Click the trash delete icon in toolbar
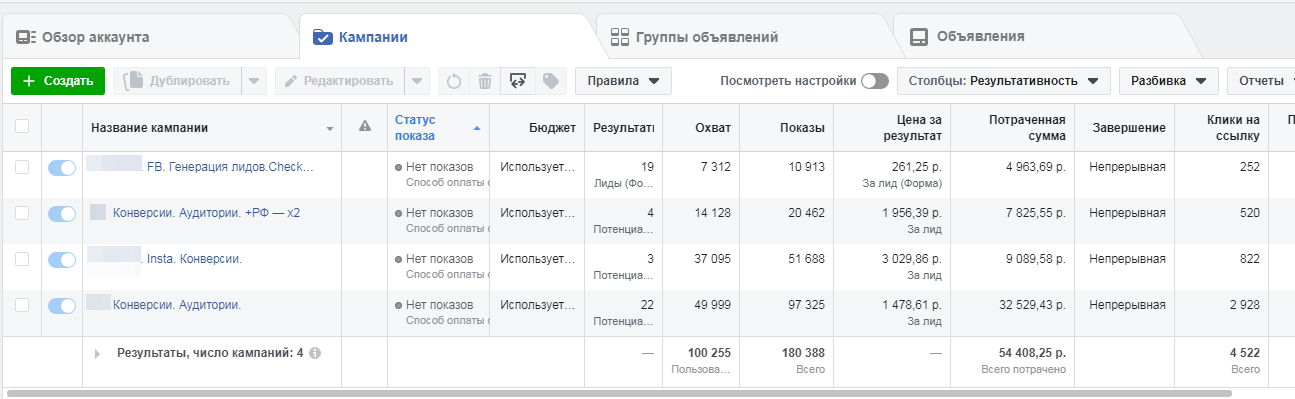The image size is (1295, 399). click(x=484, y=81)
